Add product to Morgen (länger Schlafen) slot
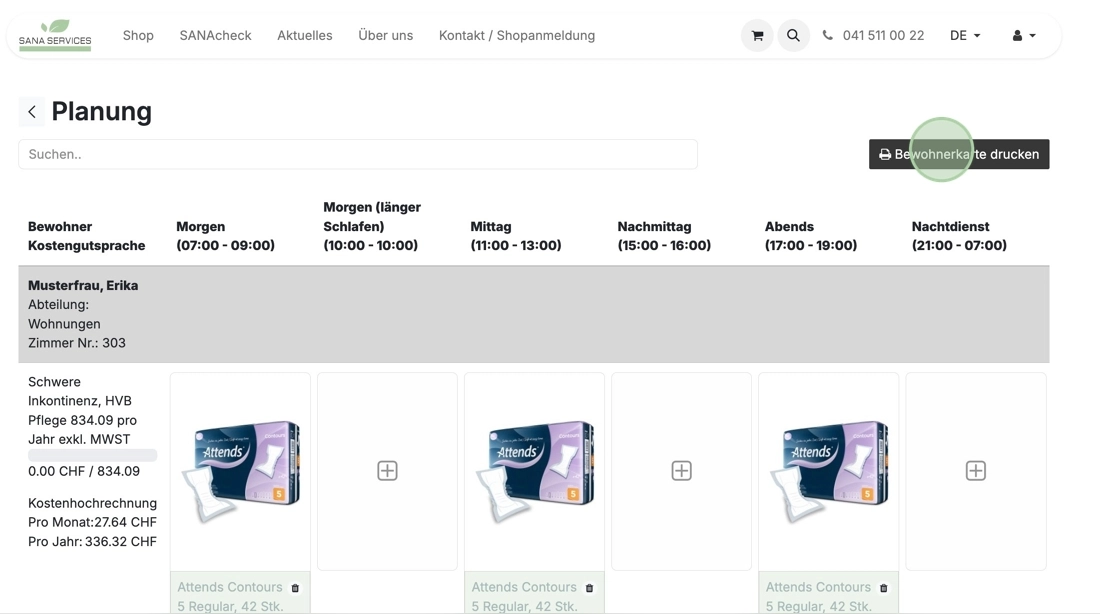This screenshot has width=1100, height=614. (387, 470)
